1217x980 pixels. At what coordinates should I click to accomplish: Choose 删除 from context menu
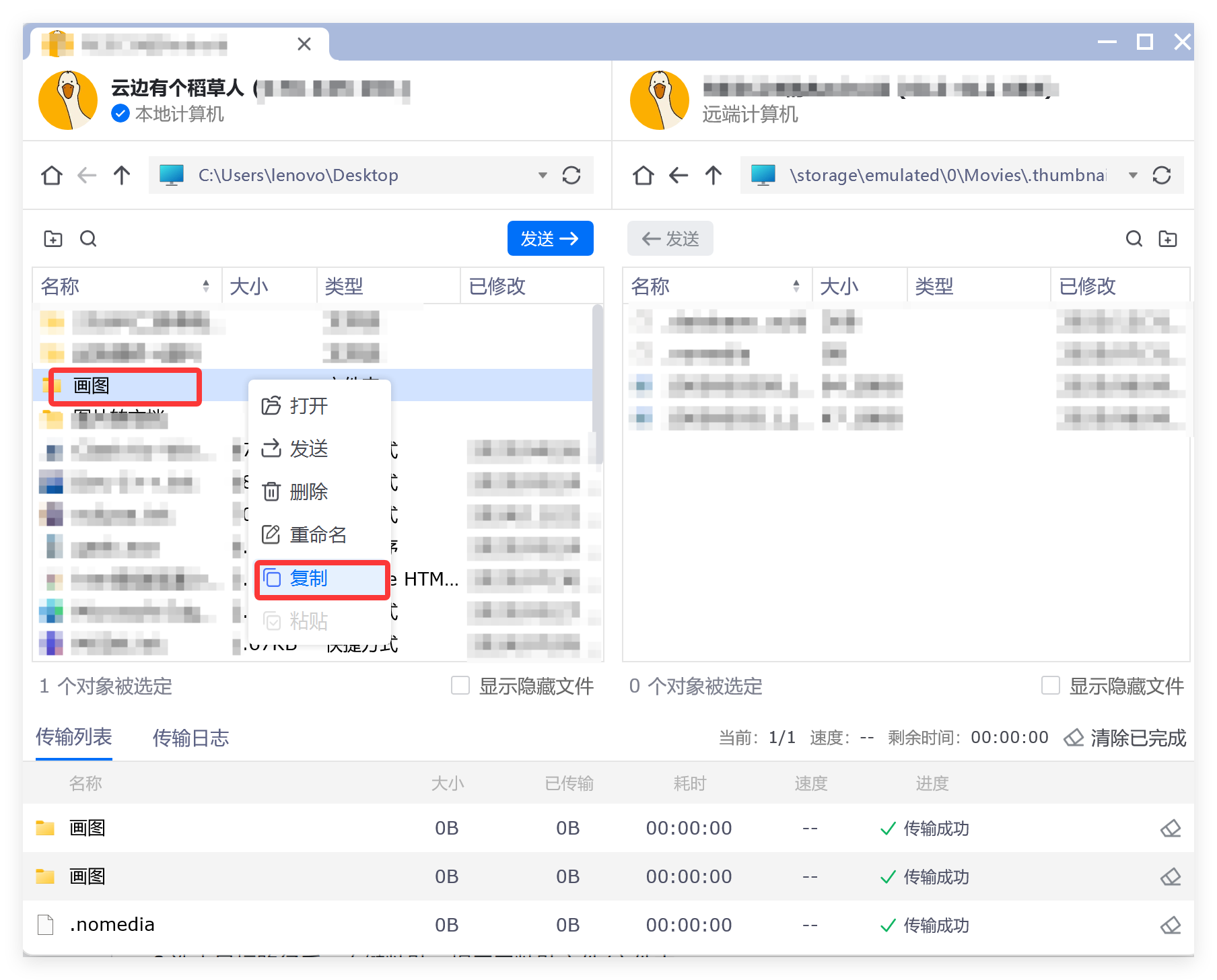(320, 492)
